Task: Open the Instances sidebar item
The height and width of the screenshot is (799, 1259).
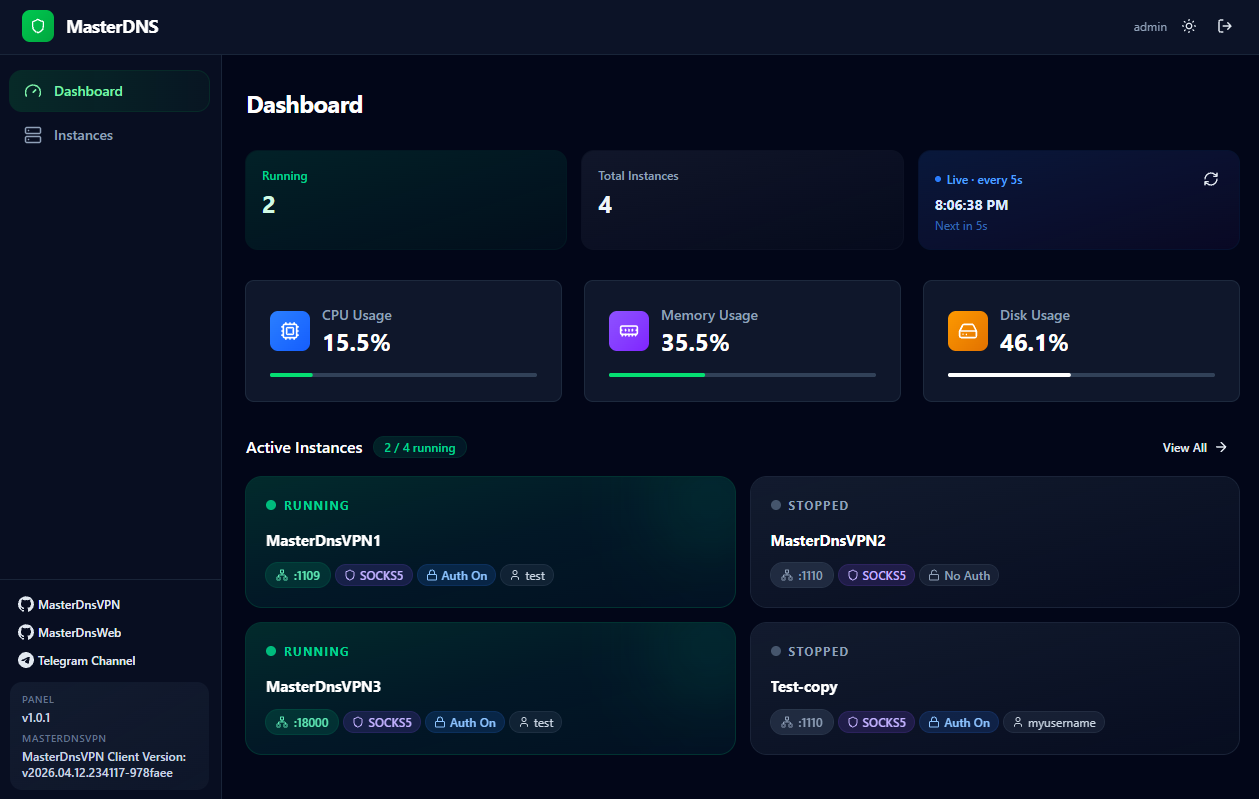Action: 109,135
